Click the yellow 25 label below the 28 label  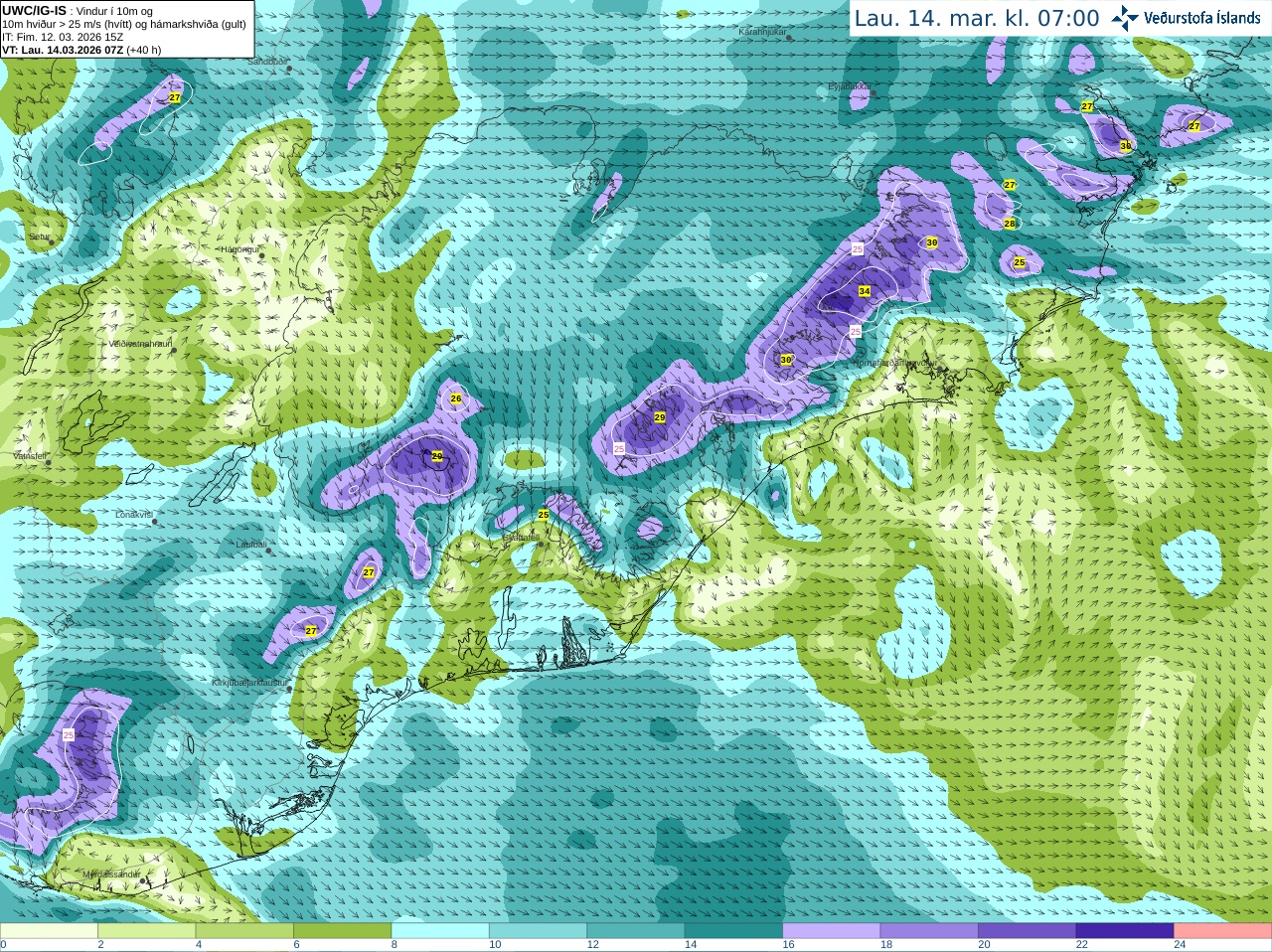1019,262
